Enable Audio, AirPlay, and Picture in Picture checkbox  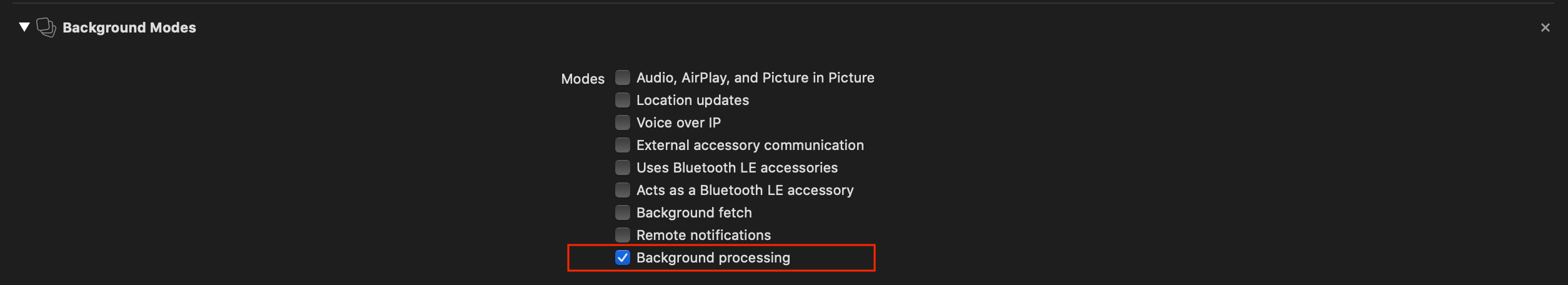coord(622,77)
